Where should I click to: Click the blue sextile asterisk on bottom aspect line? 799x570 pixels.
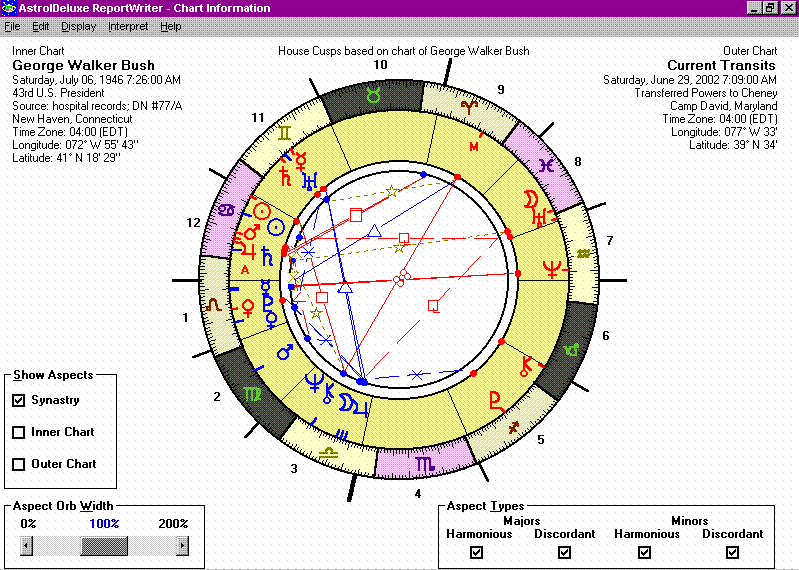click(x=417, y=375)
